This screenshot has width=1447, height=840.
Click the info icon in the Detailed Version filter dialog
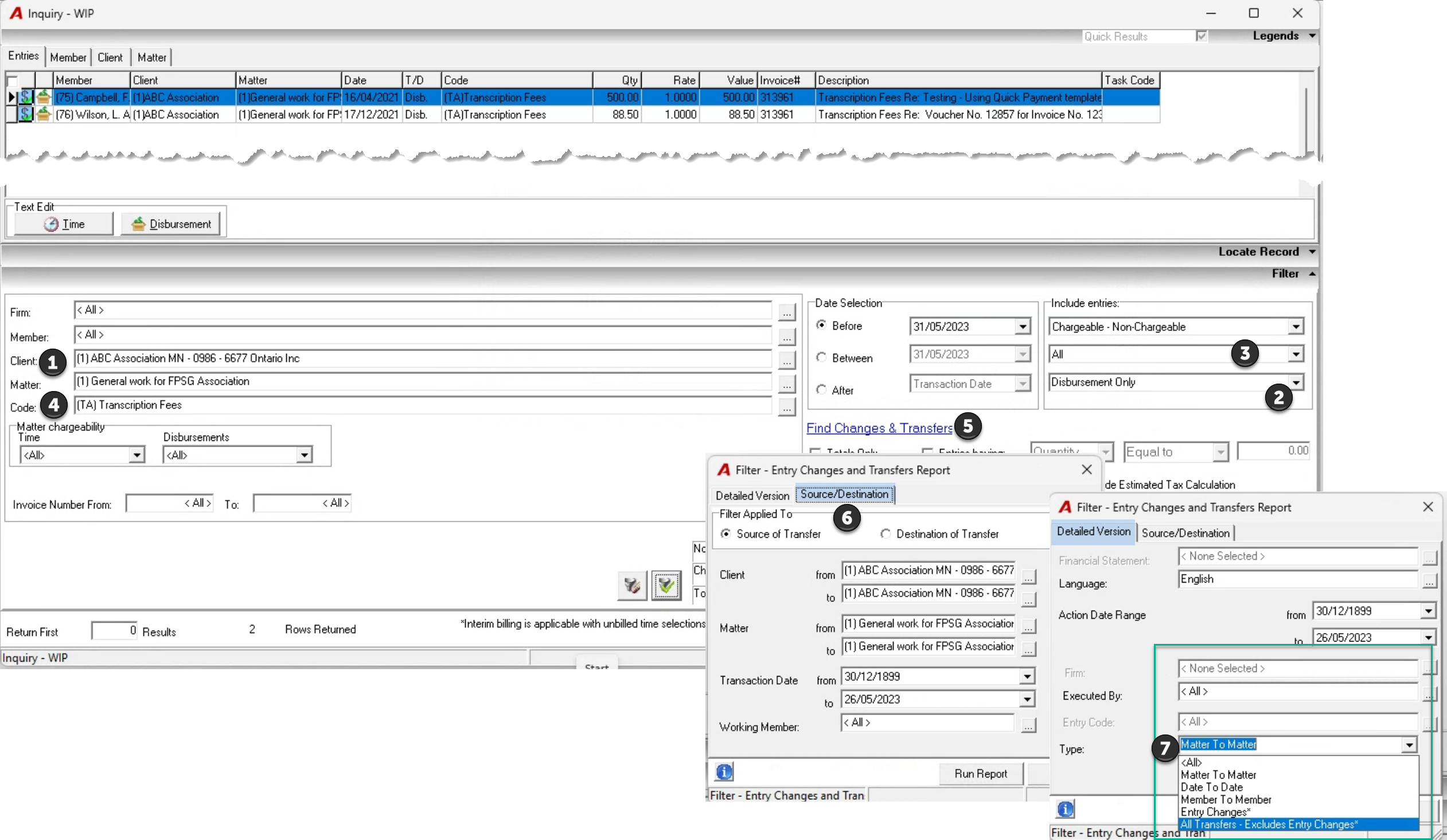click(x=1065, y=809)
